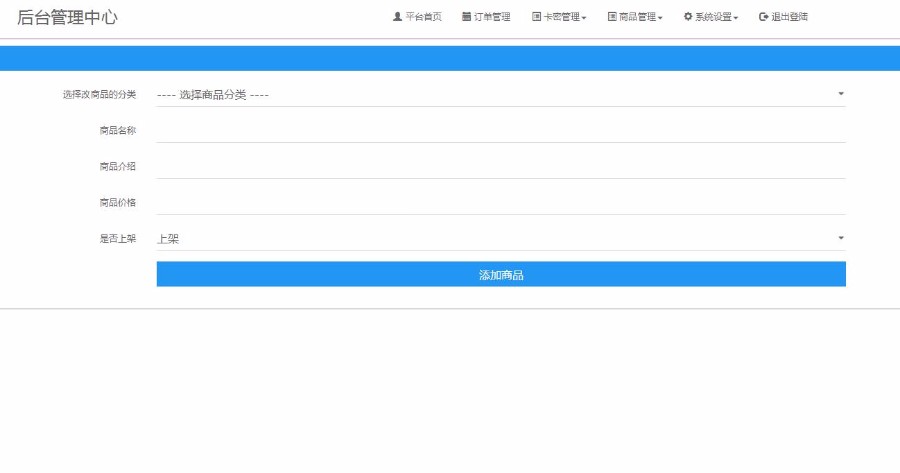
Task: Click the 后台管理中心 site title
Action: [67, 17]
